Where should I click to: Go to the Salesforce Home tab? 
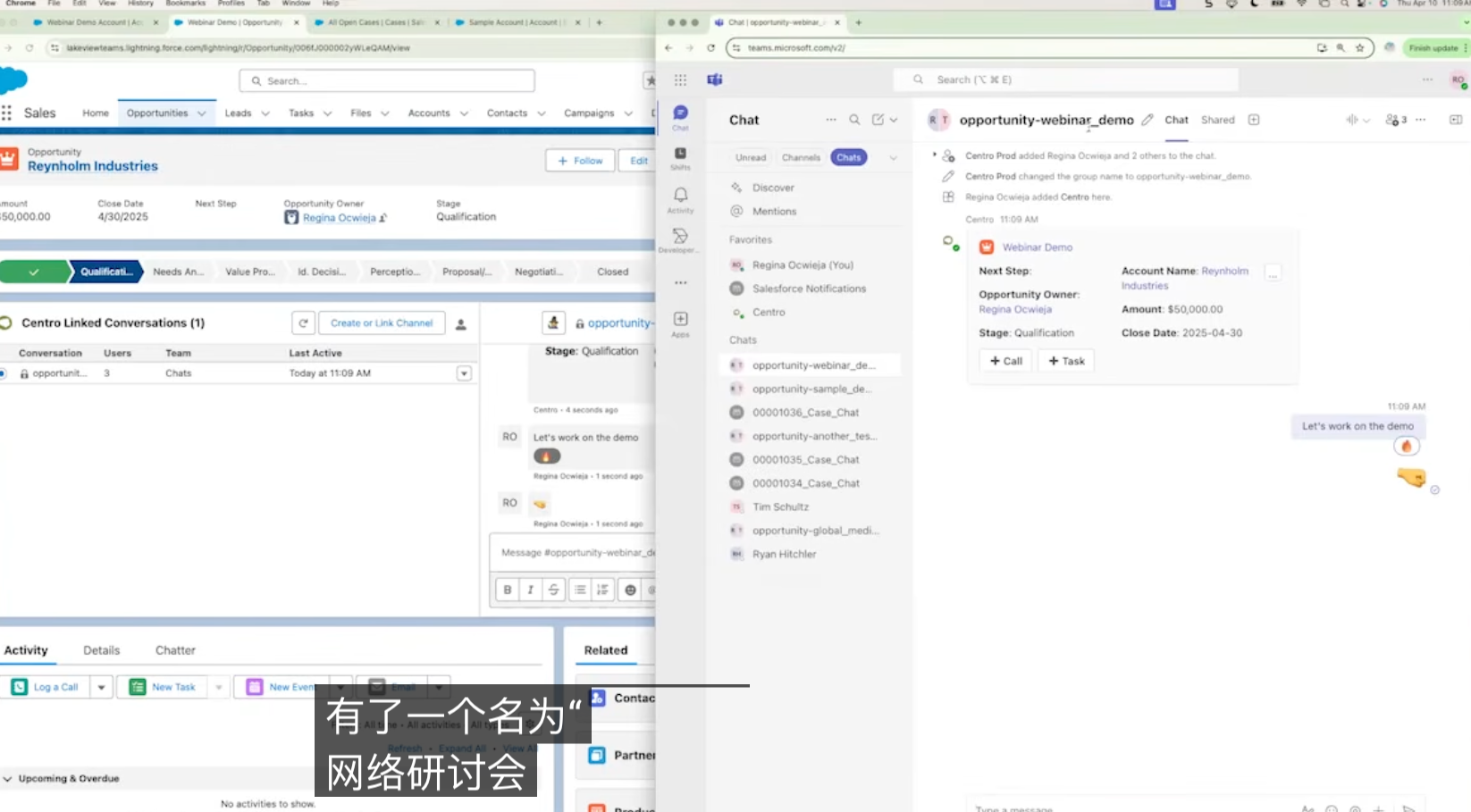(x=96, y=113)
